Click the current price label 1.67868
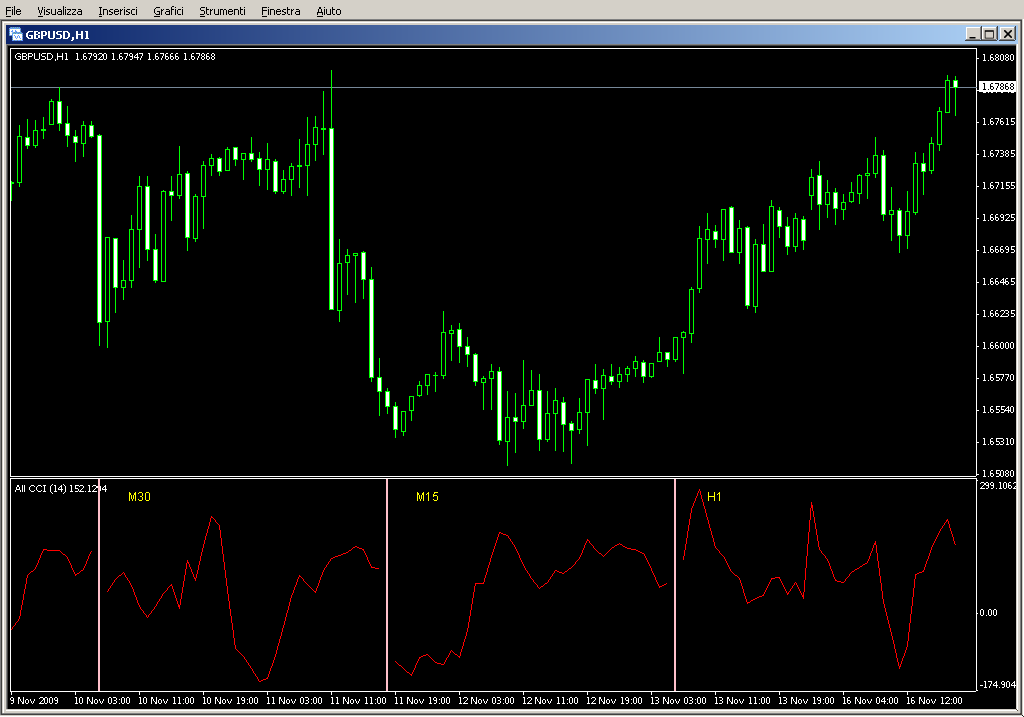 [998, 87]
